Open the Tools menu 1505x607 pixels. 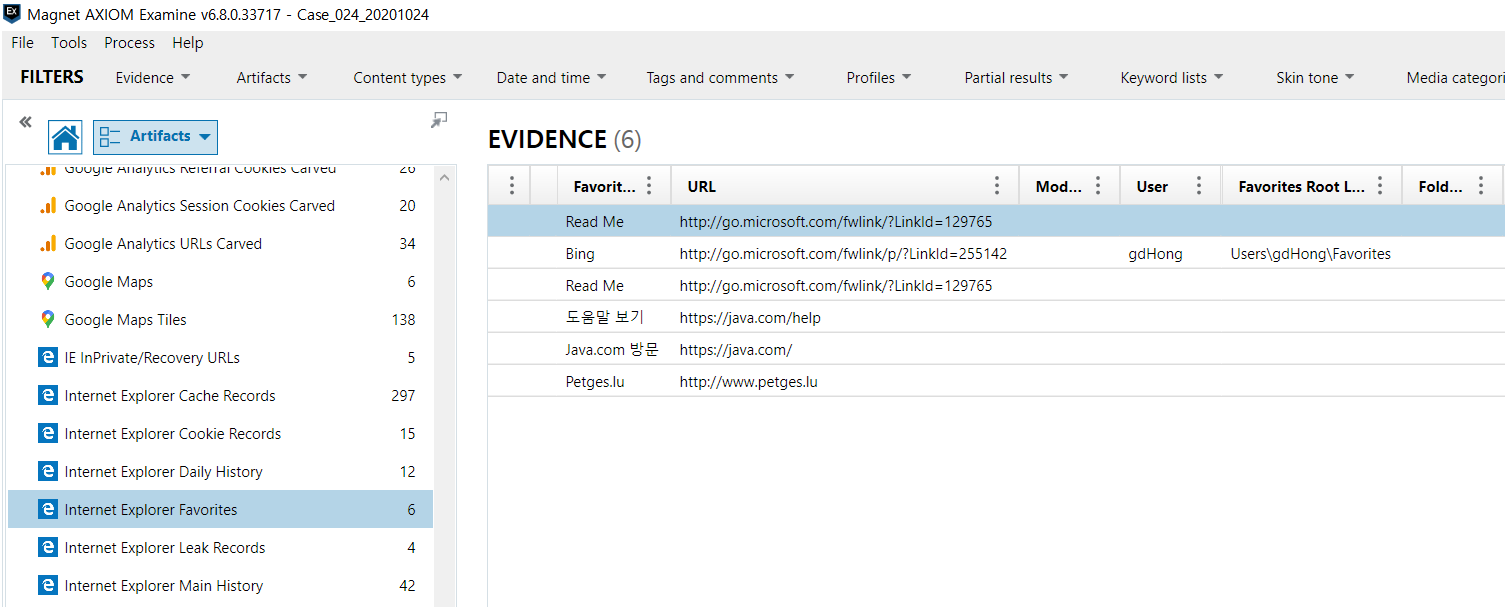click(69, 43)
